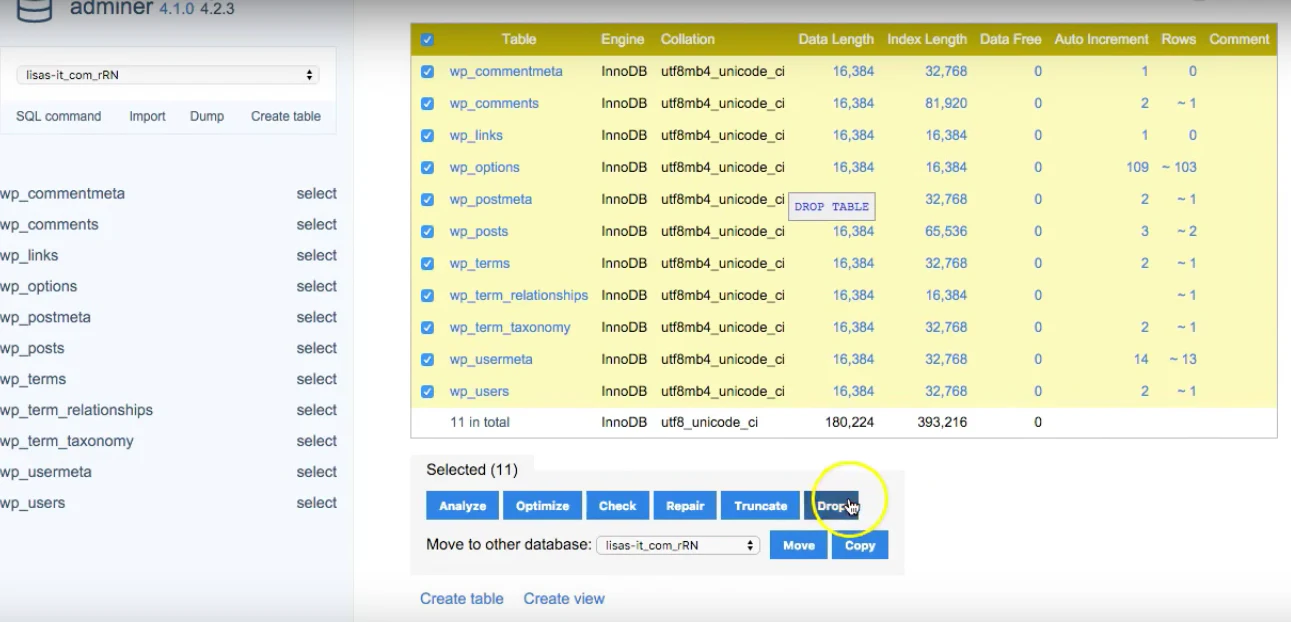Uncheck the wp_term_relationships row checkbox
The width and height of the screenshot is (1291, 622).
pos(427,296)
